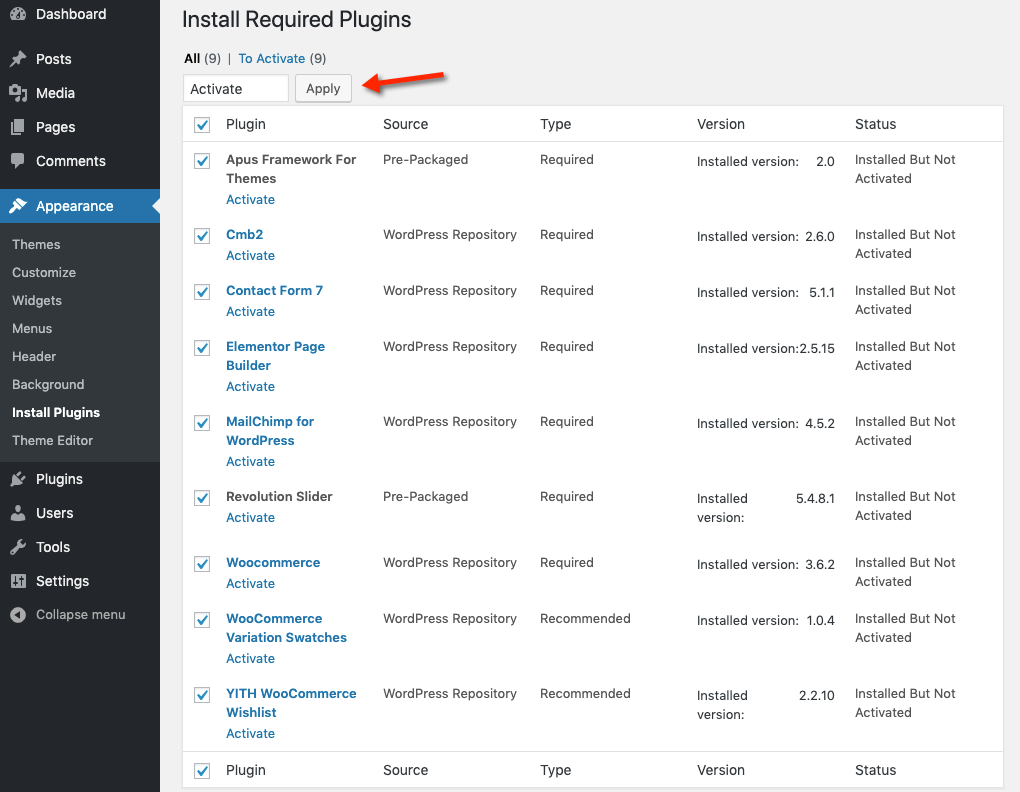Open the Contact Form 7 name link

pyautogui.click(x=275, y=291)
